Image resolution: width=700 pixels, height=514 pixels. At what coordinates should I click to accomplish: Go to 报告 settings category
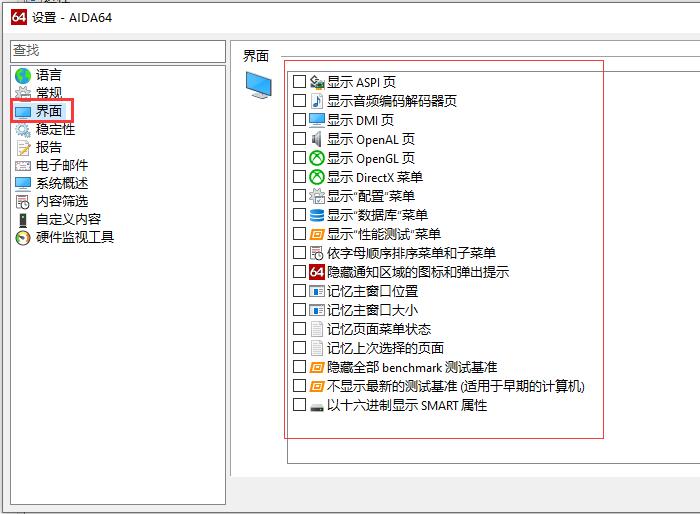click(49, 147)
